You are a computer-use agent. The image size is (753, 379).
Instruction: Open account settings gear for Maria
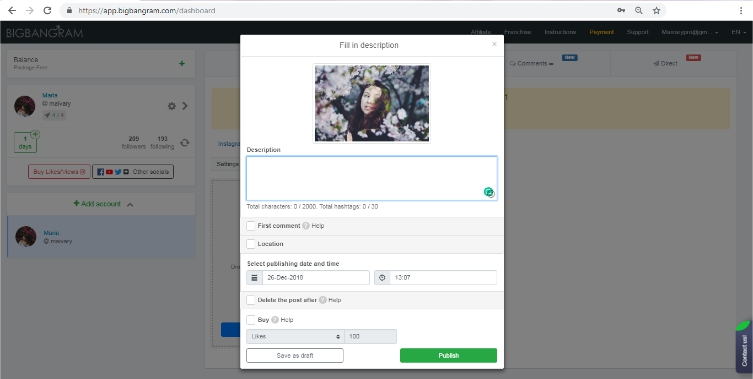pos(171,106)
